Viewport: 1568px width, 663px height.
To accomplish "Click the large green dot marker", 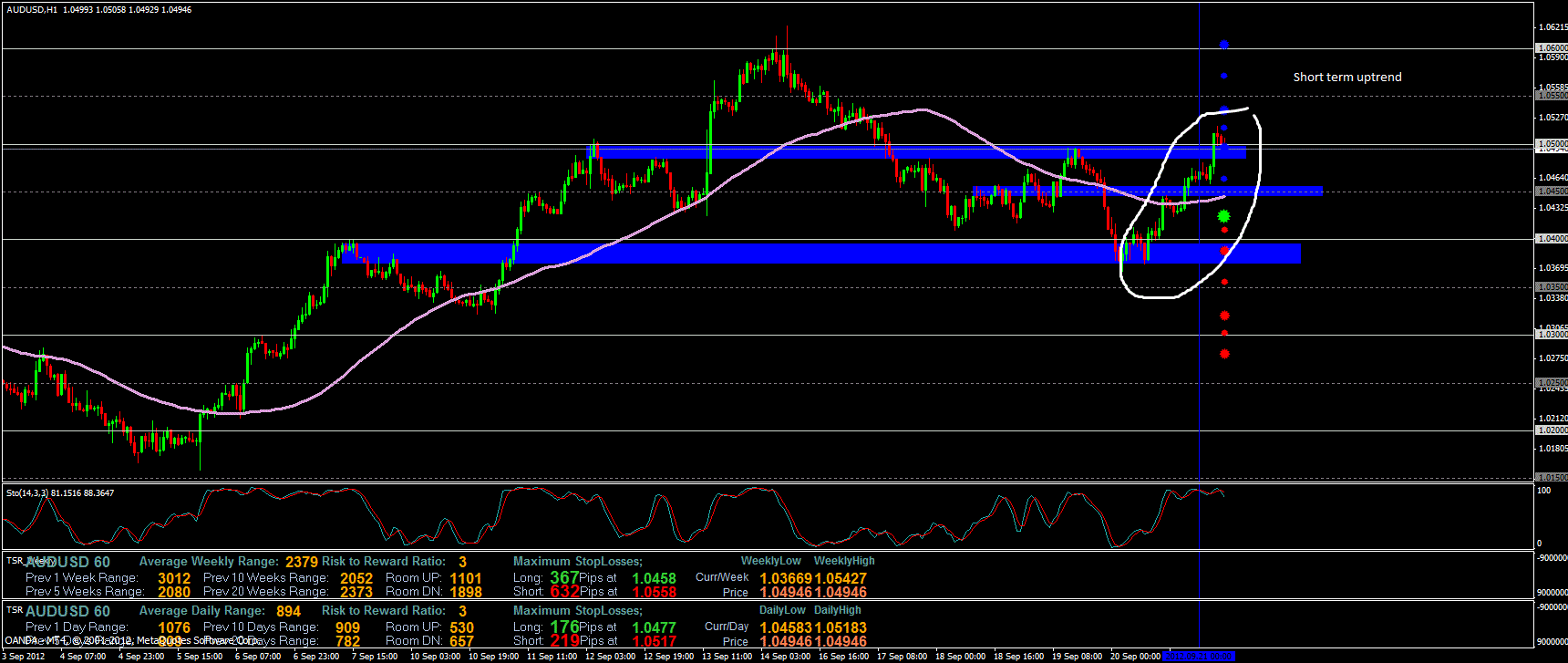I will (x=1223, y=216).
